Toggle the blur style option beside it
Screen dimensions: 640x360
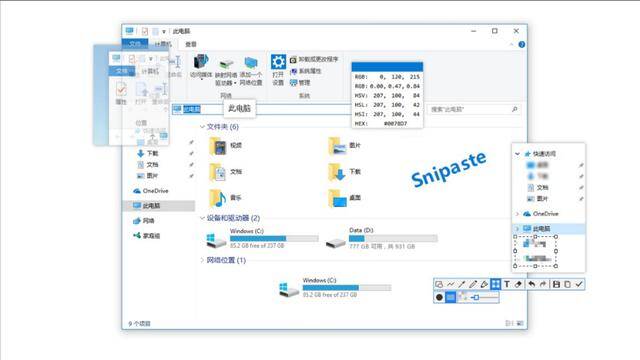[462, 297]
